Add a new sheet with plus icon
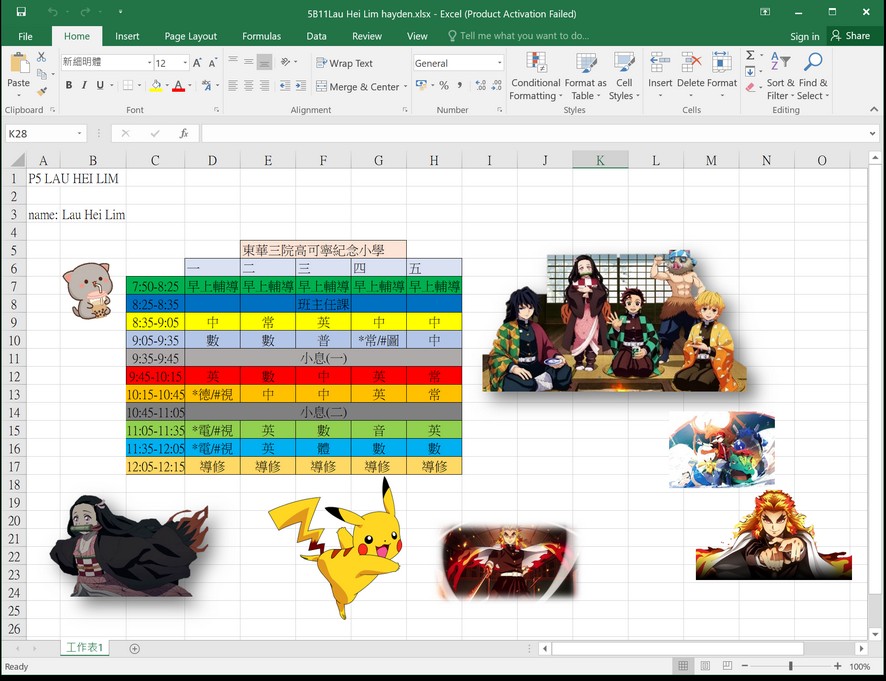This screenshot has height=681, width=886. point(134,649)
